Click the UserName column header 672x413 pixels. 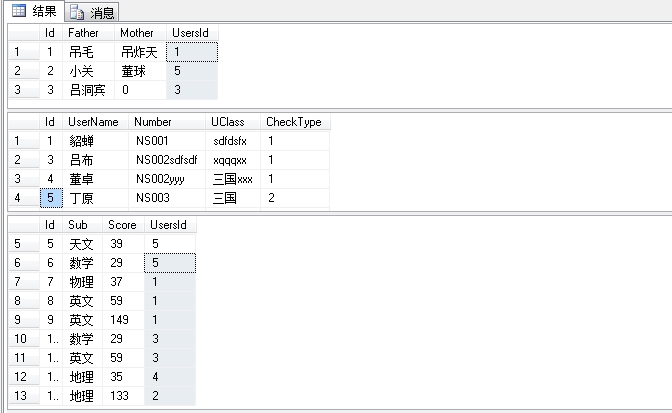[95, 122]
